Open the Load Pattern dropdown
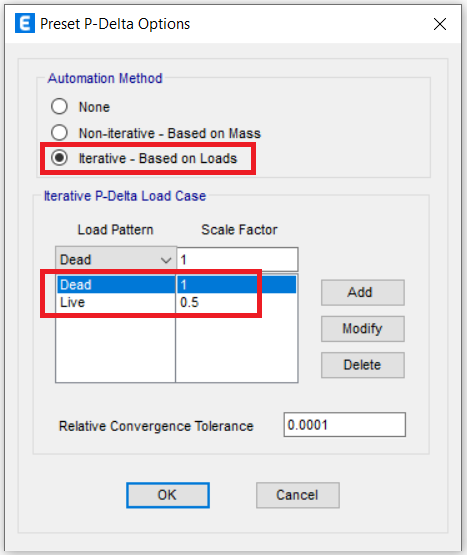Image resolution: width=467 pixels, height=555 pixels. coord(116,259)
